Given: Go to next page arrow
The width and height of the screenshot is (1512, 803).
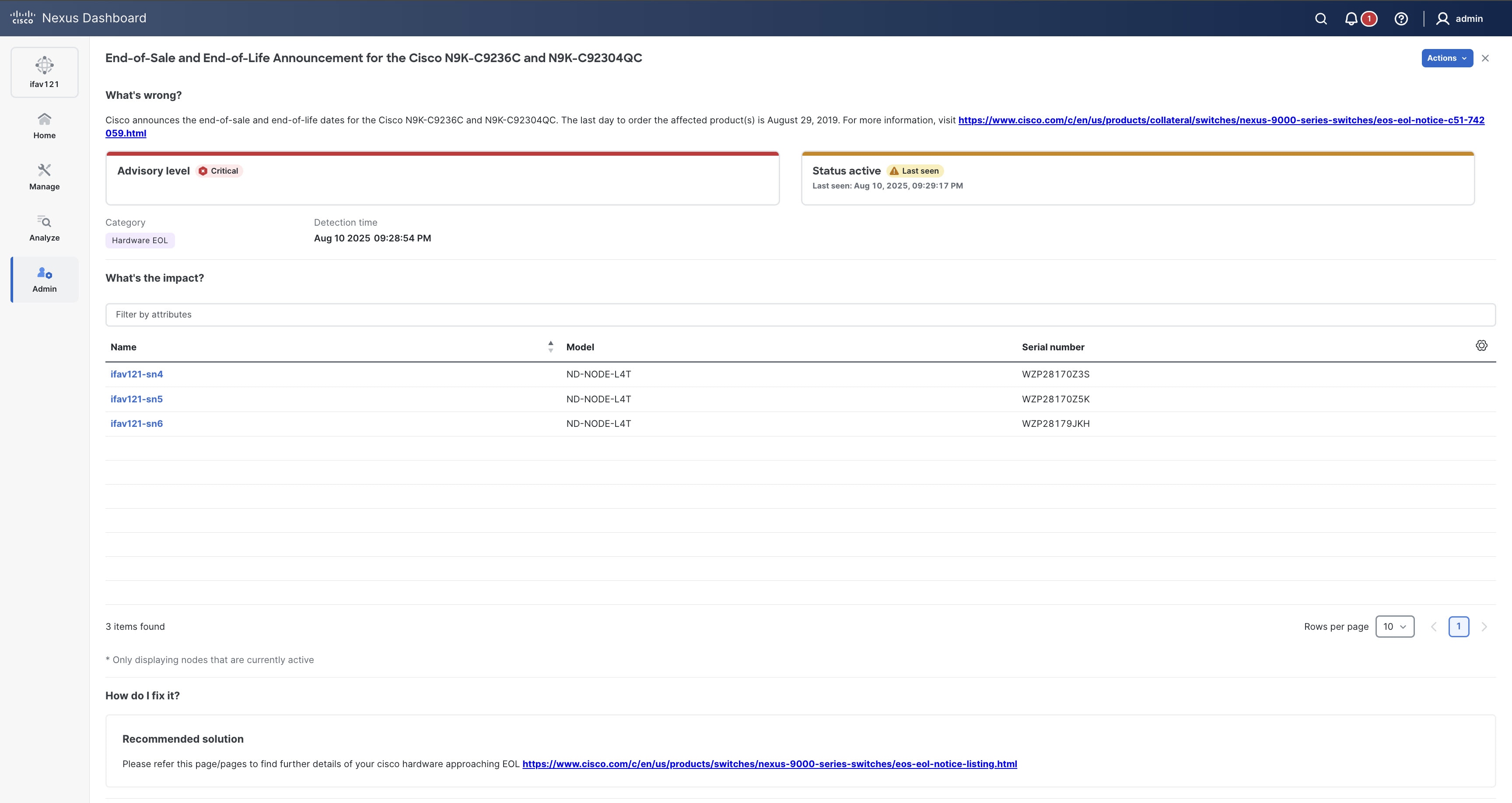Looking at the screenshot, I should (1484, 627).
